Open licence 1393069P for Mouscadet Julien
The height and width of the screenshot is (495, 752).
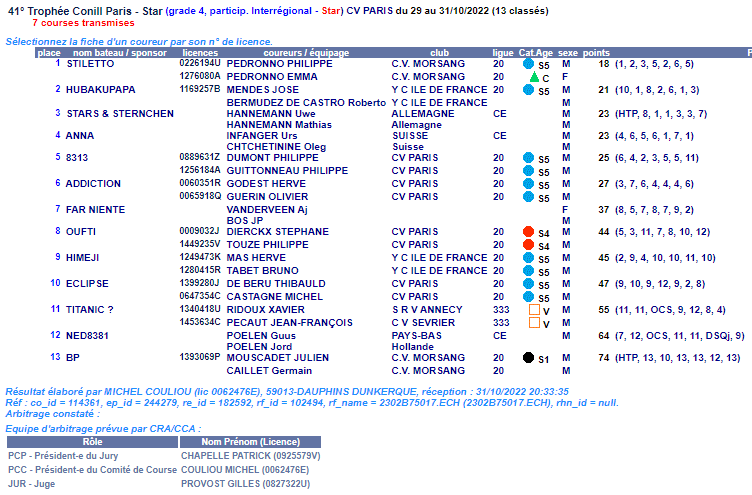point(199,356)
